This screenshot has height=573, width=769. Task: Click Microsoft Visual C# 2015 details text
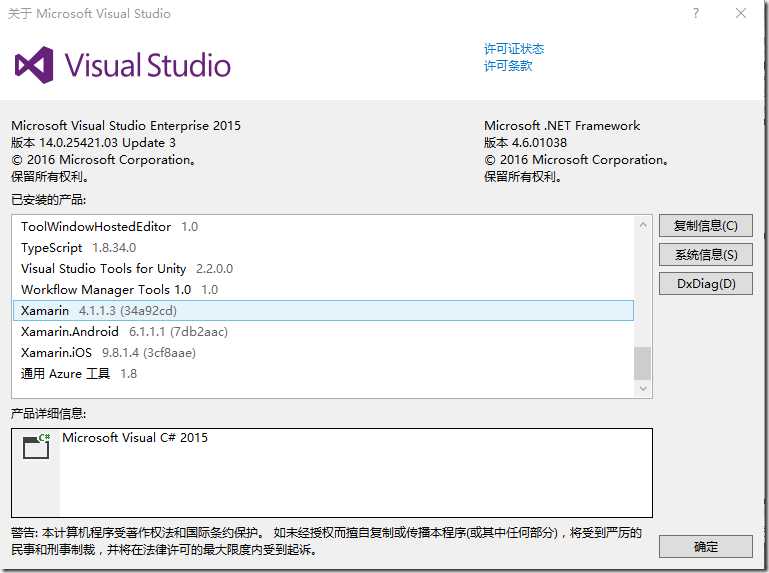(x=135, y=438)
